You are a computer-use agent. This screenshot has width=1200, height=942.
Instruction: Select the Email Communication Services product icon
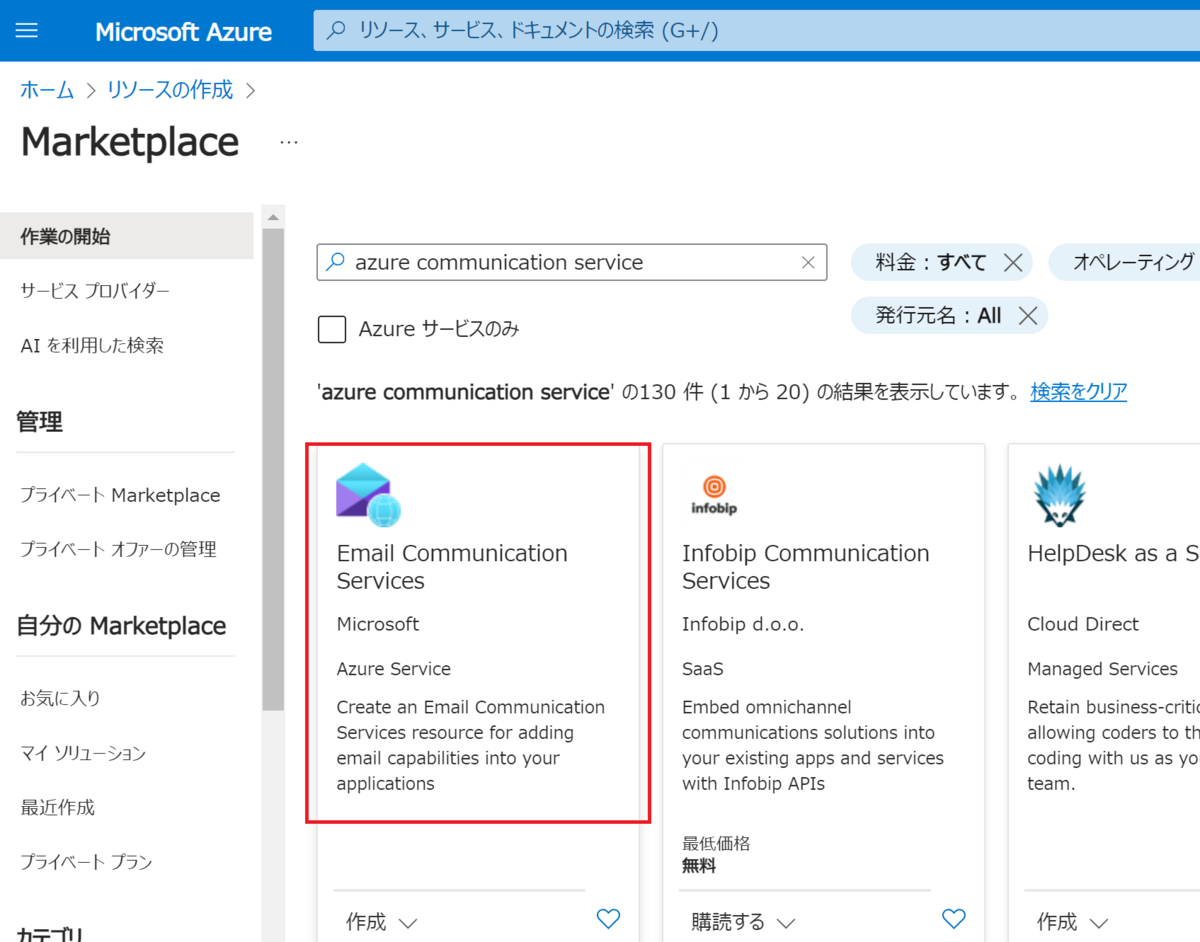(x=370, y=497)
